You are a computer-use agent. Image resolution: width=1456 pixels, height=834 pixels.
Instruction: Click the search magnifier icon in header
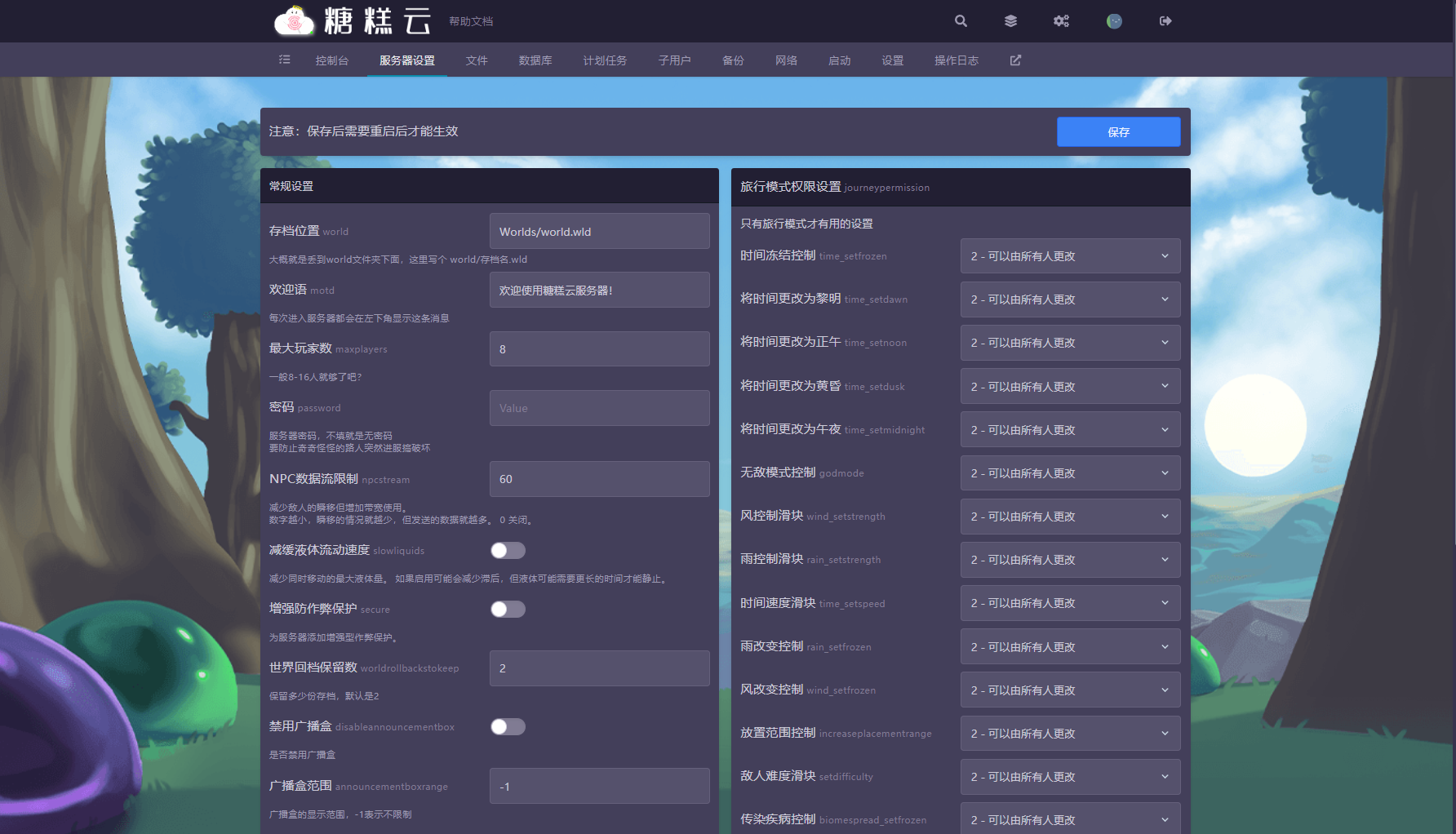click(961, 21)
